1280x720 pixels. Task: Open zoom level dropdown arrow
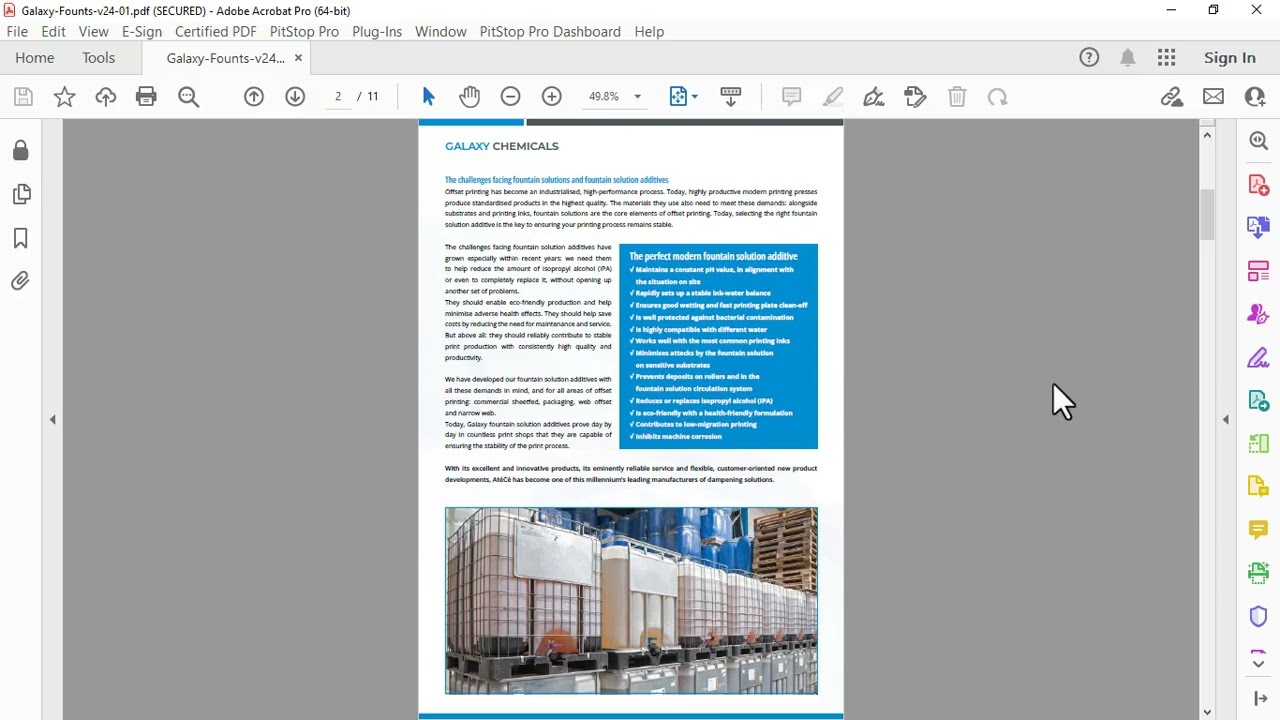[637, 97]
